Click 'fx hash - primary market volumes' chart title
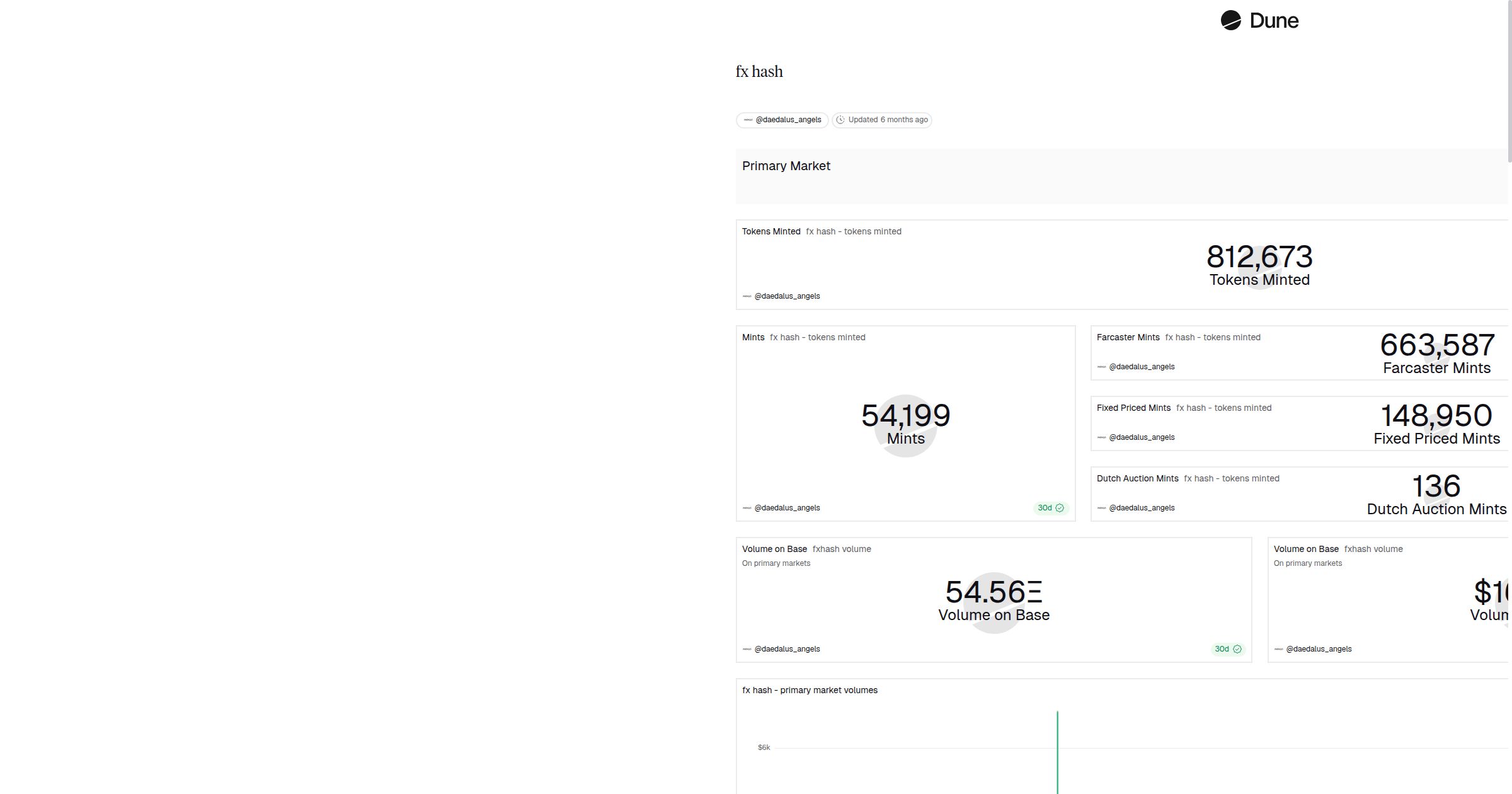This screenshot has height=794, width=1512. [x=810, y=690]
